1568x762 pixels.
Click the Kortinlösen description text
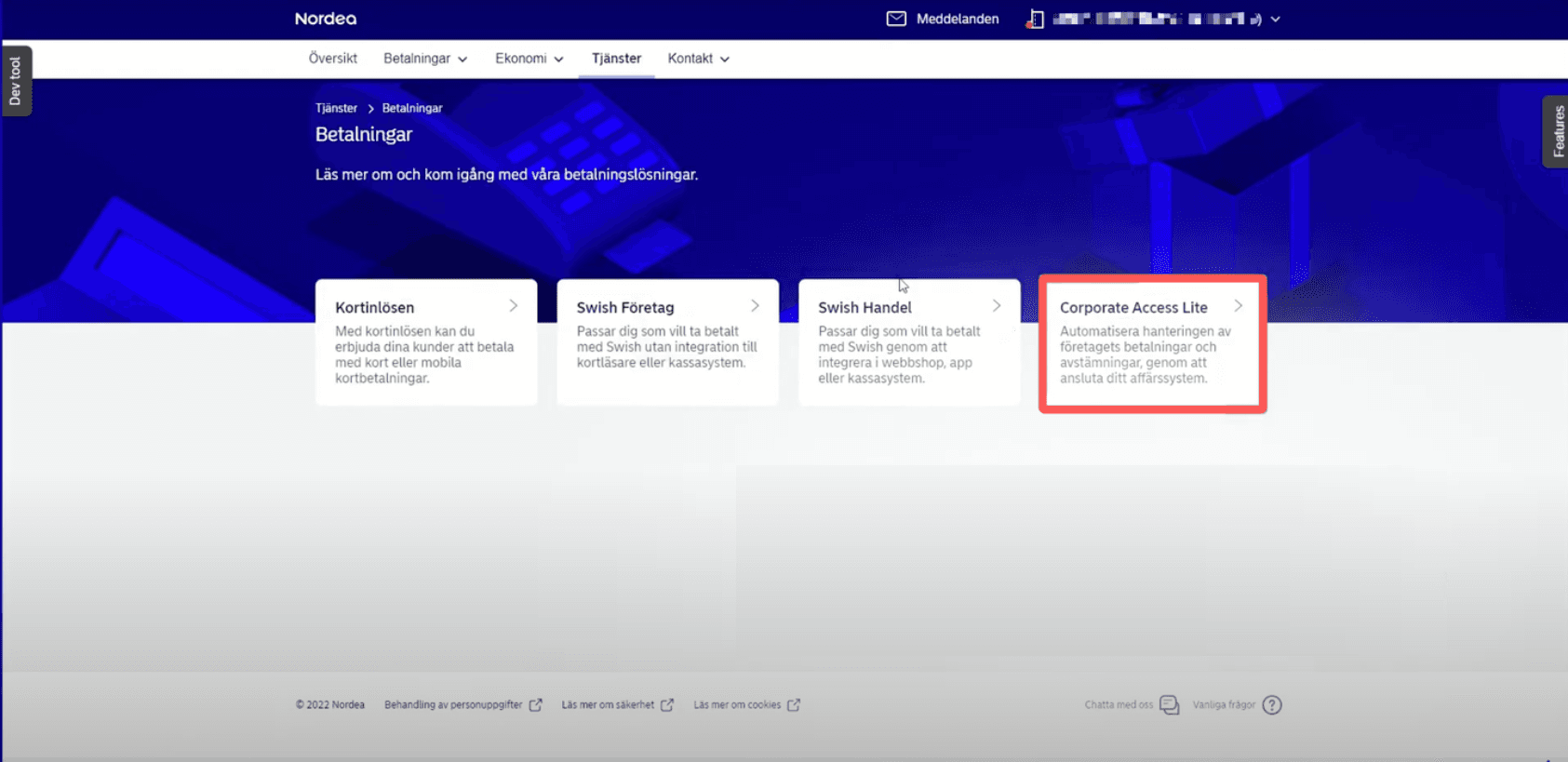click(424, 354)
